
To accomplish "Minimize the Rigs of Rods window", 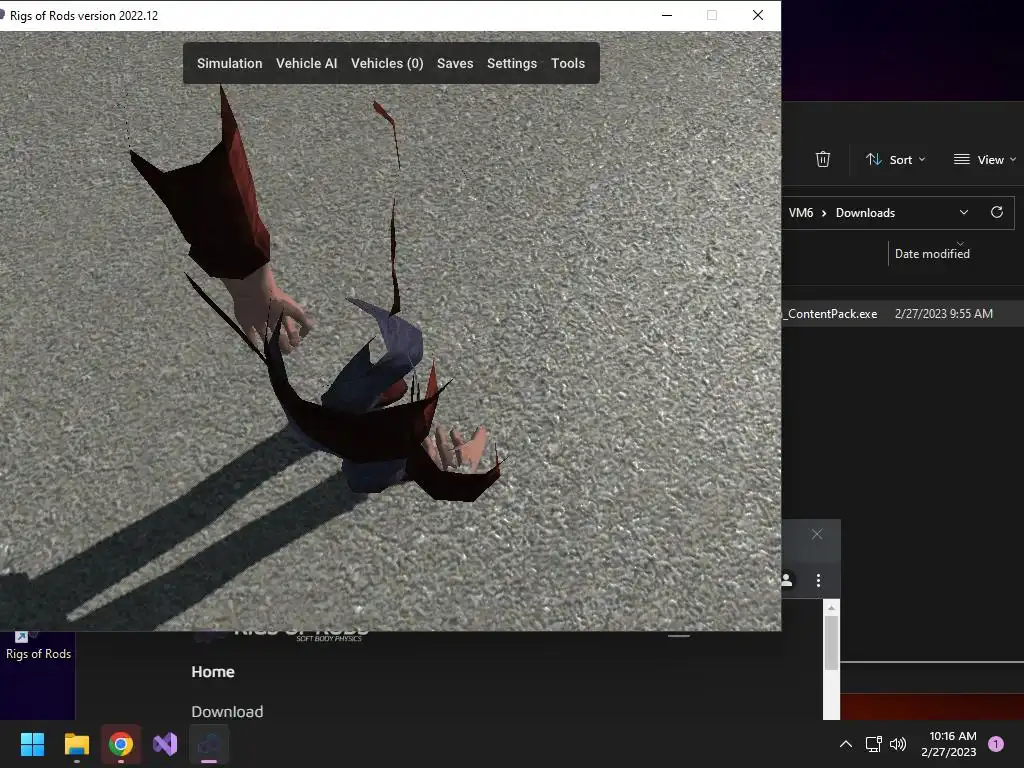I will click(667, 15).
